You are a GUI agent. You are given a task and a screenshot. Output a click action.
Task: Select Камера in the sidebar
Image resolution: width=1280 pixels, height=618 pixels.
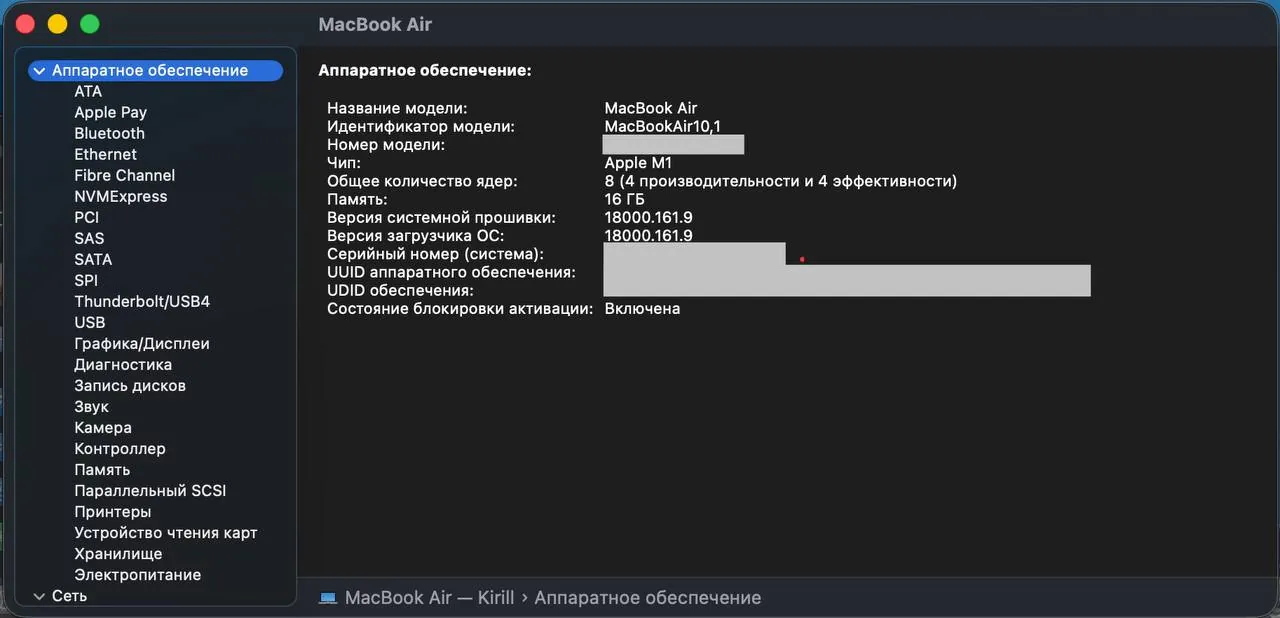coord(103,427)
